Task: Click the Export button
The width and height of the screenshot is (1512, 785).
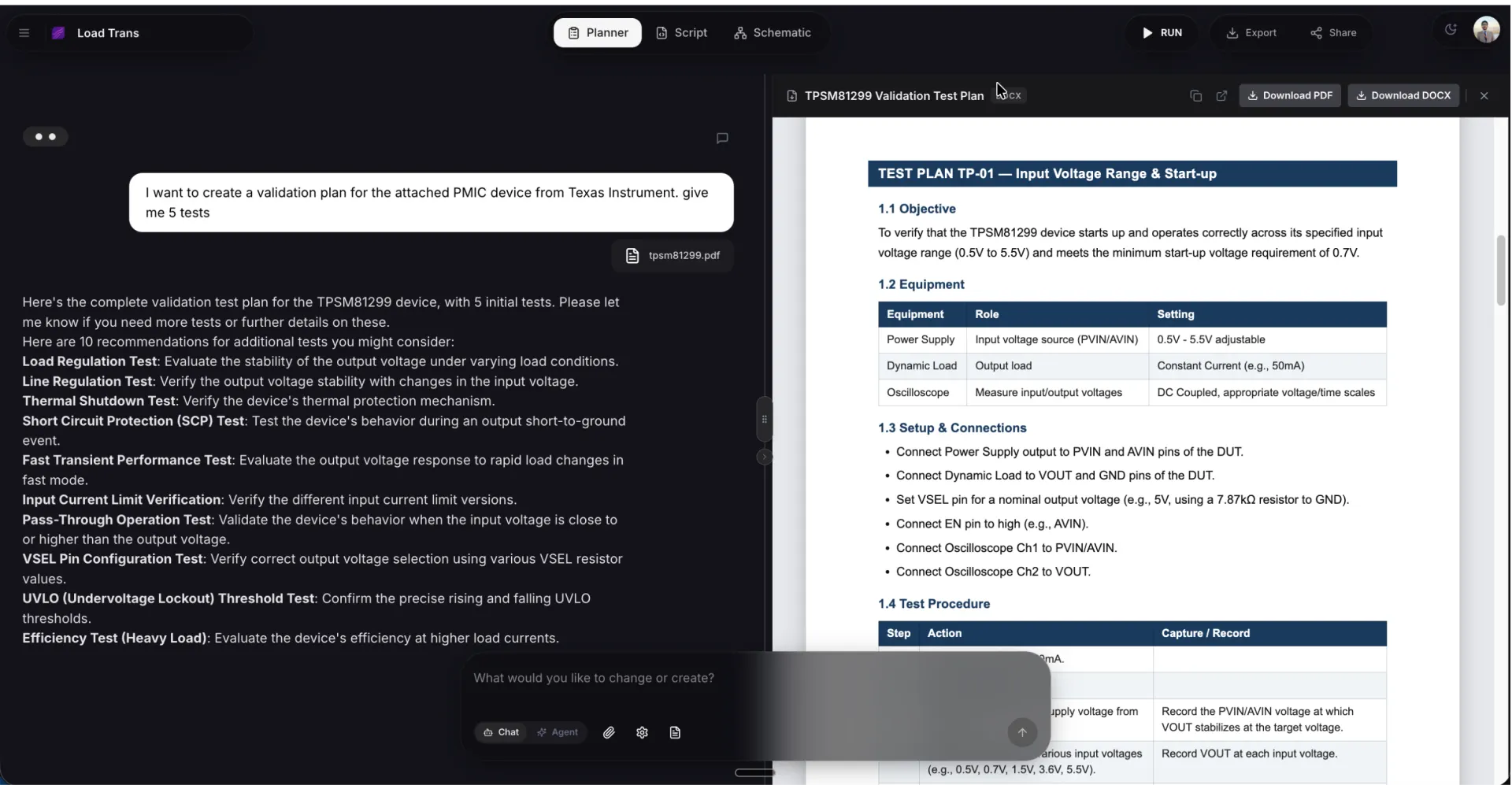Action: 1251,33
